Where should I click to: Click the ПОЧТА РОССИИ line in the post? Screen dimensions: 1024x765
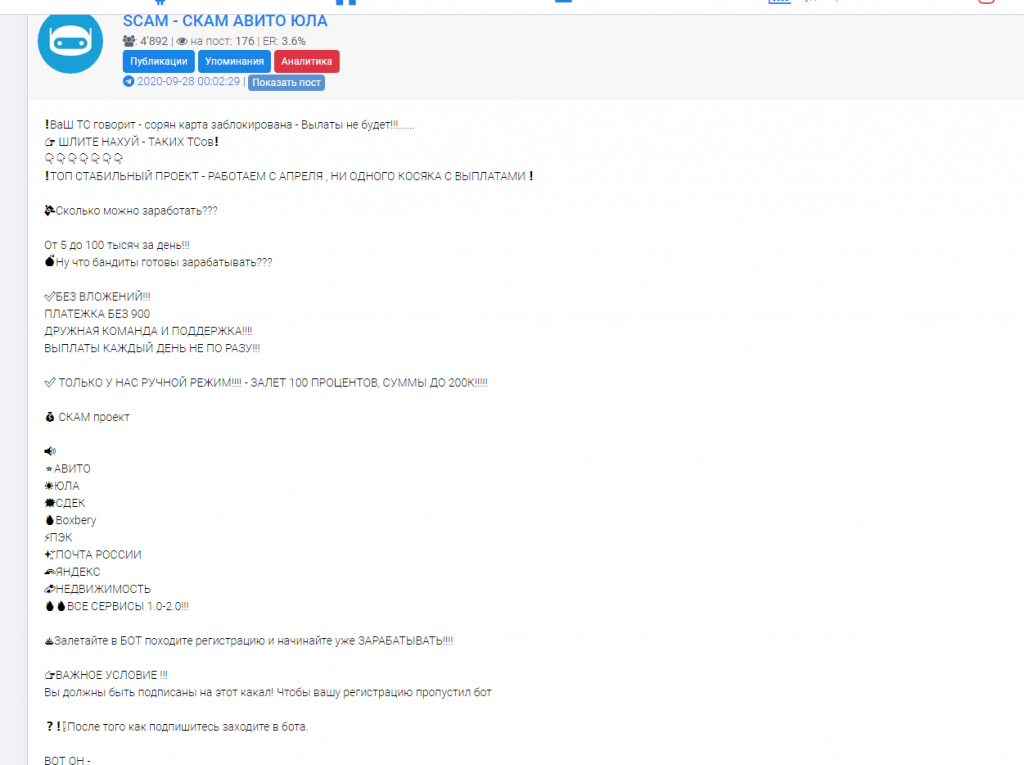[93, 555]
